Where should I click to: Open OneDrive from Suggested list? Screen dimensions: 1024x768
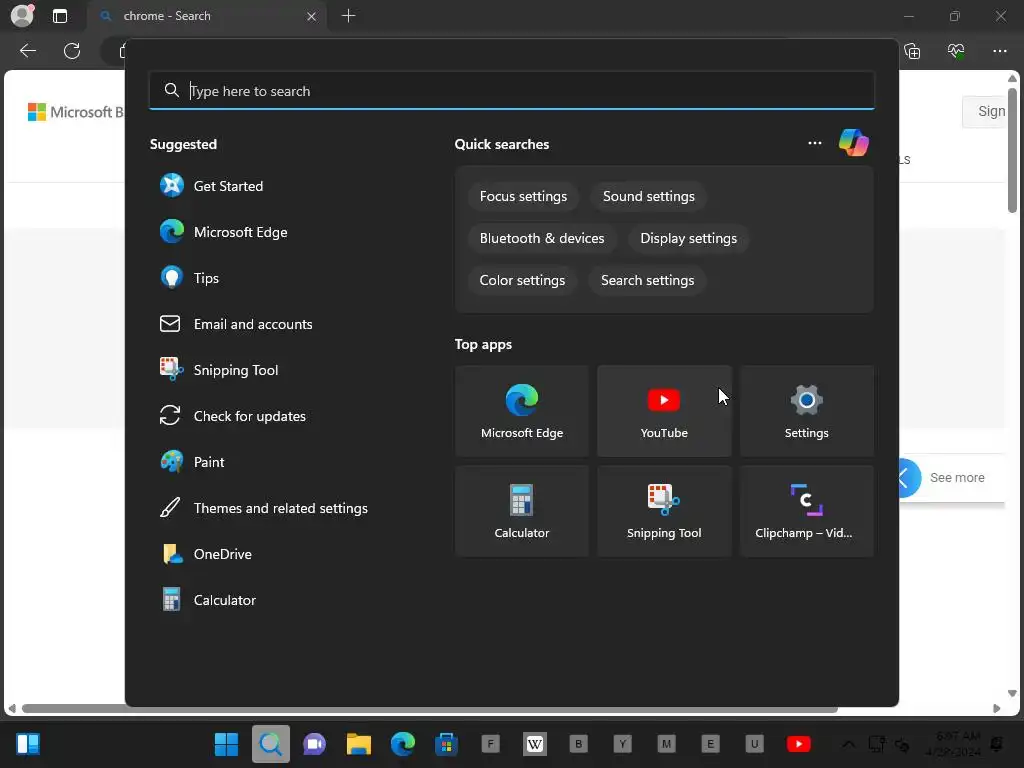(x=206, y=554)
